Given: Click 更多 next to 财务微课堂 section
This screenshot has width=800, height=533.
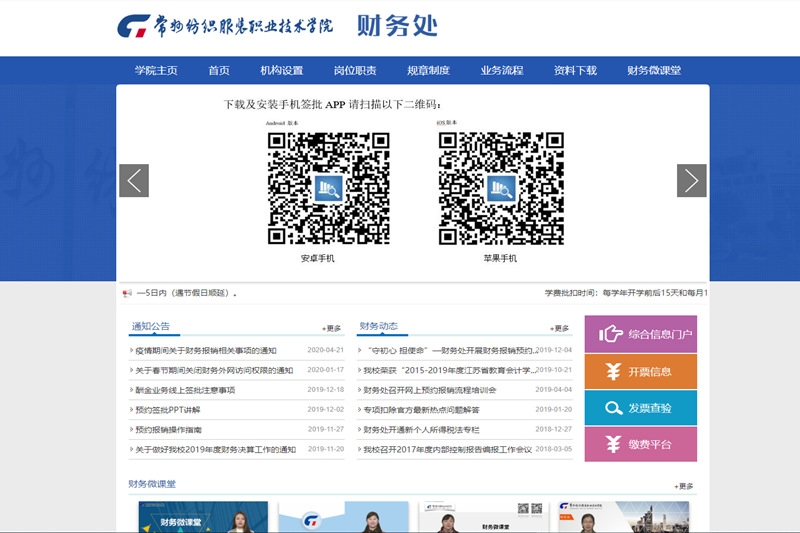Looking at the screenshot, I should click(x=684, y=486).
